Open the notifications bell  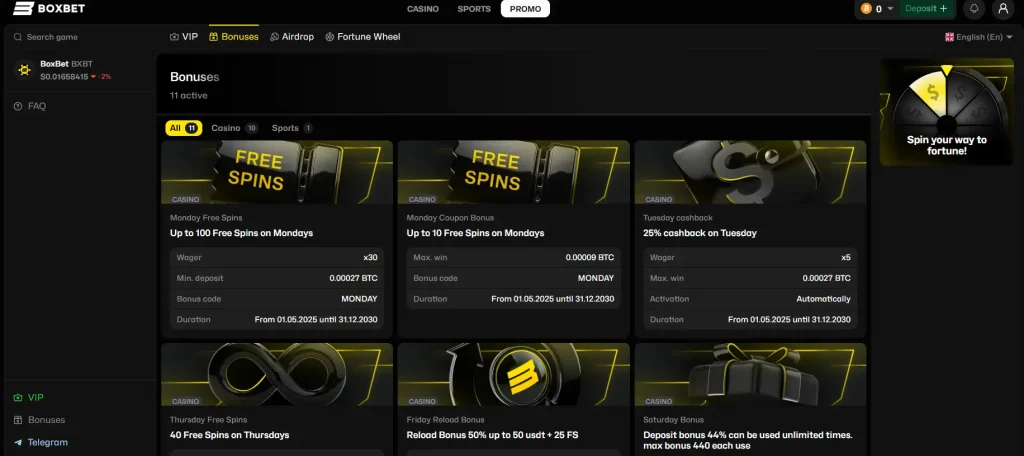(x=974, y=9)
